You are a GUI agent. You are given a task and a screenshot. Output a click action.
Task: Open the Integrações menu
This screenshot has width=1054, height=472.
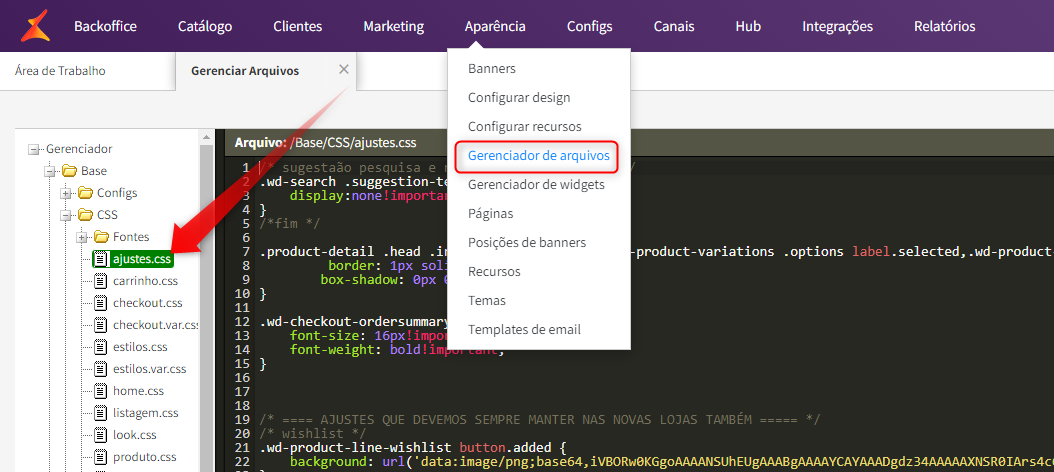[x=838, y=27]
